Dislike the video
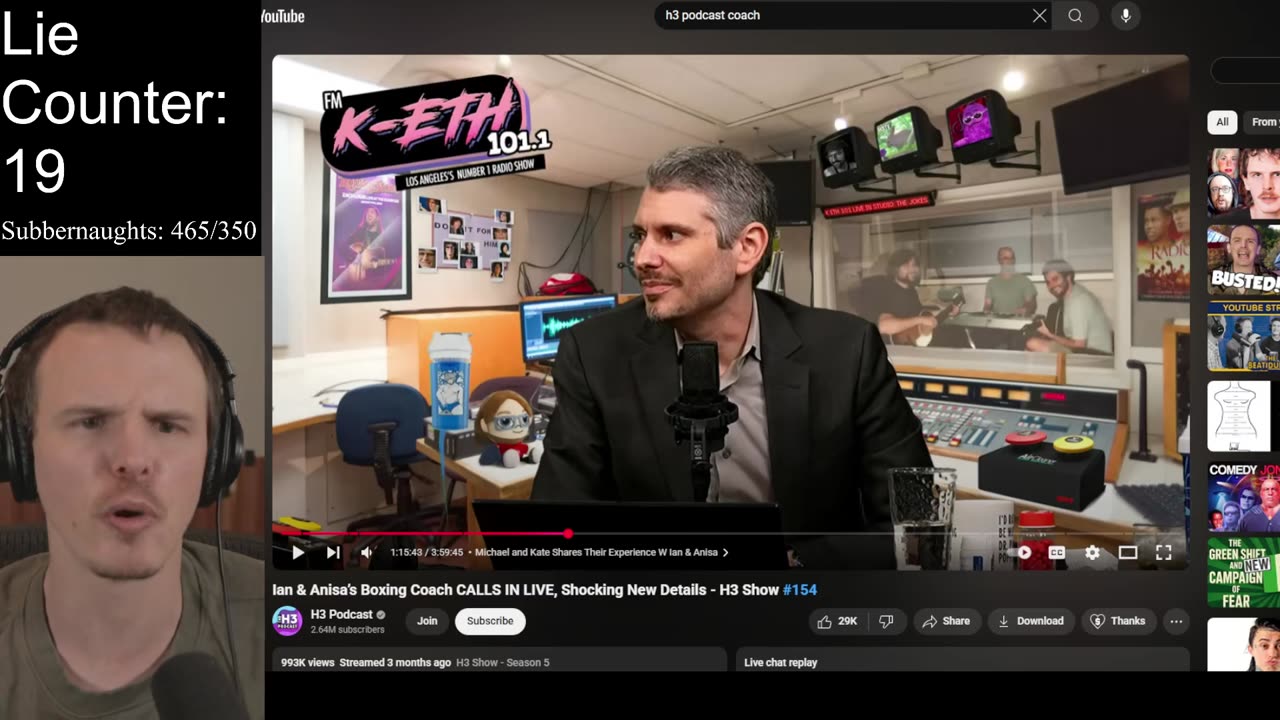This screenshot has width=1280, height=720. [886, 621]
